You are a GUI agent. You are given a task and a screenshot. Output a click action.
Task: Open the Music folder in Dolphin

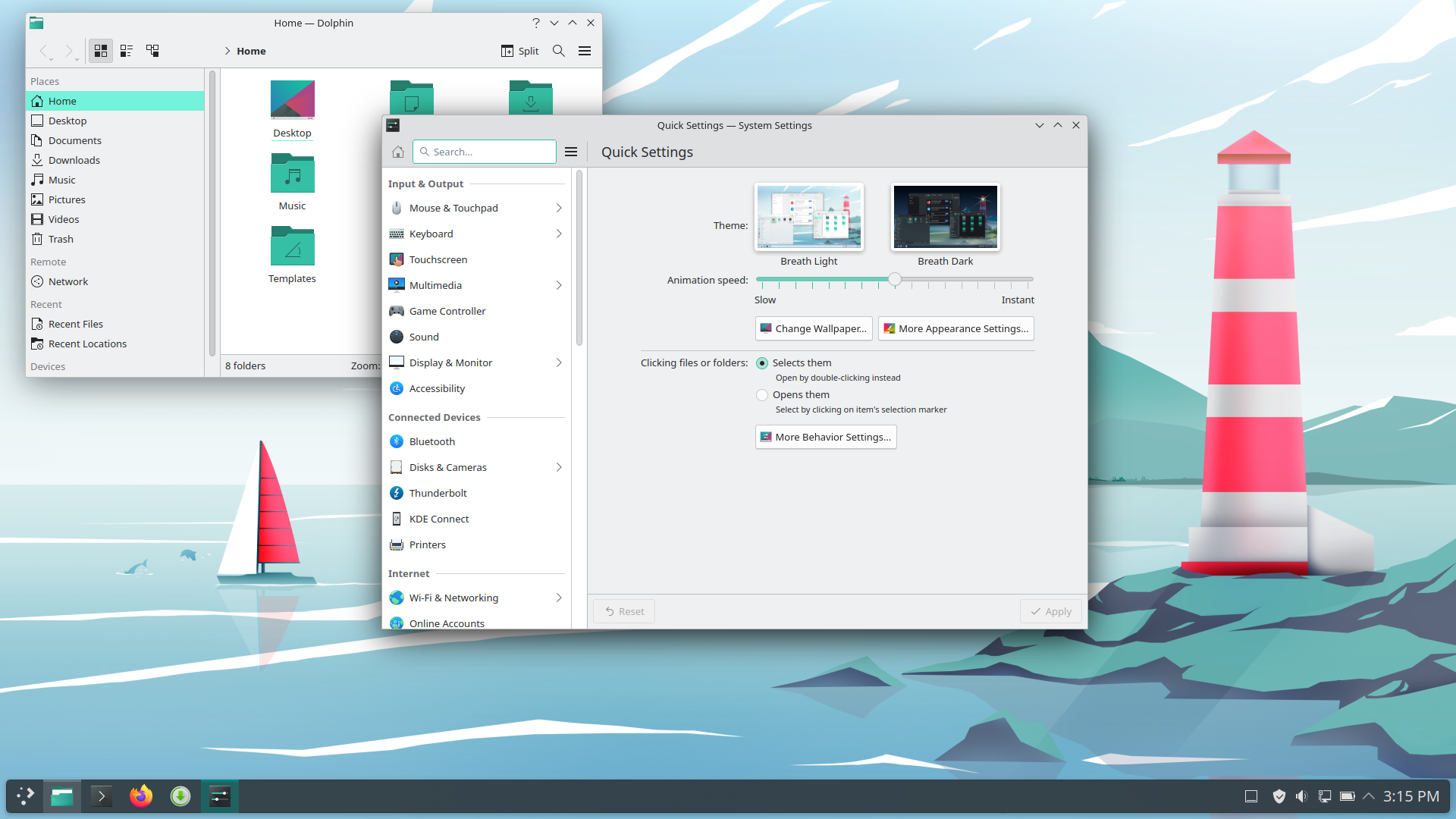pos(292,183)
